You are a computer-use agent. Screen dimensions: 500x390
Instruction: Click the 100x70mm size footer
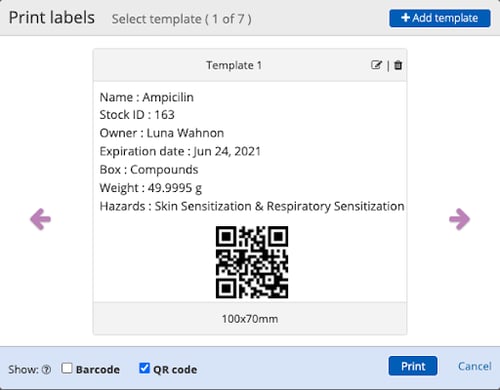click(250, 319)
